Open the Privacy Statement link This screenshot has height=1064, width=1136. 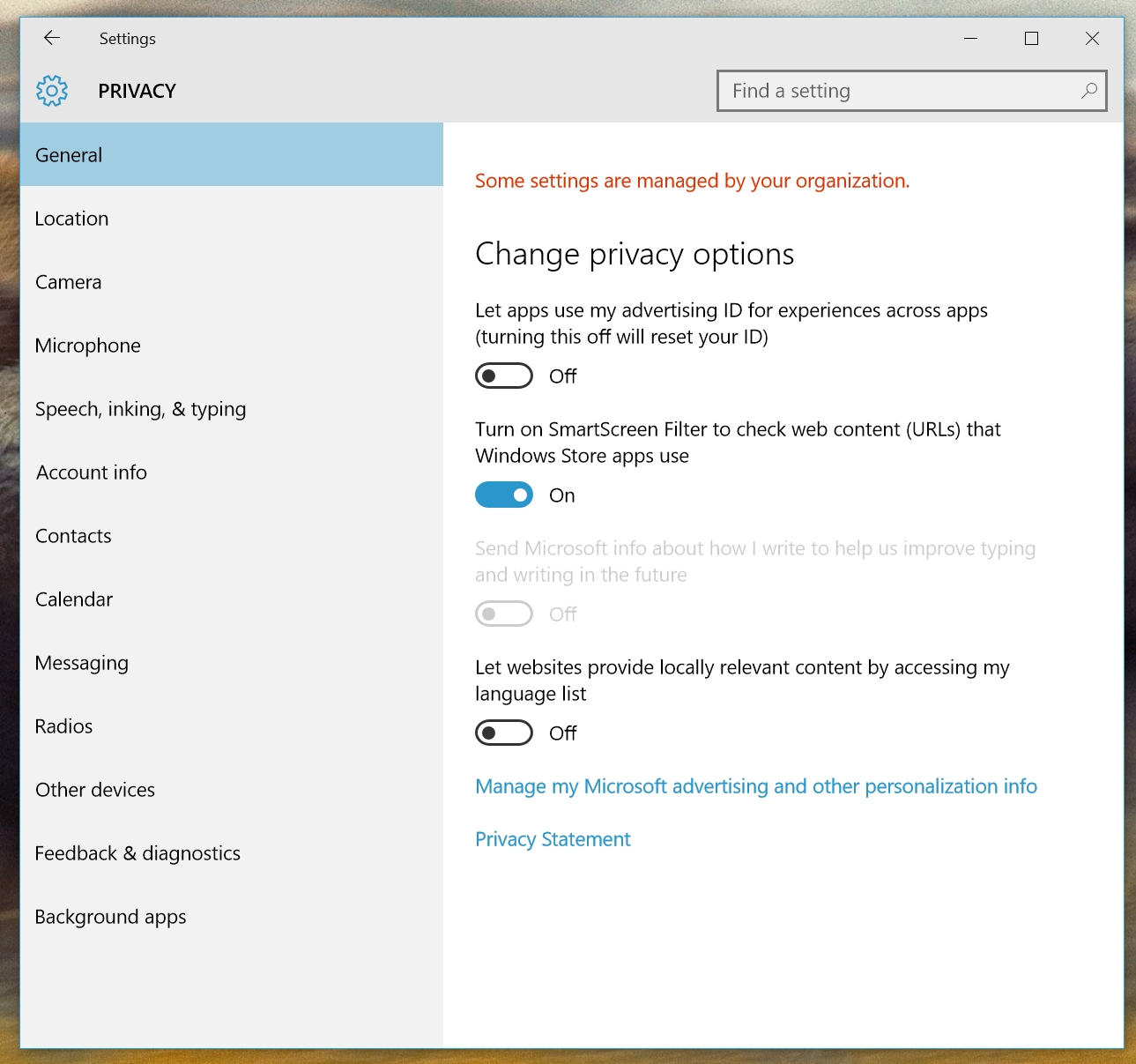coord(553,839)
